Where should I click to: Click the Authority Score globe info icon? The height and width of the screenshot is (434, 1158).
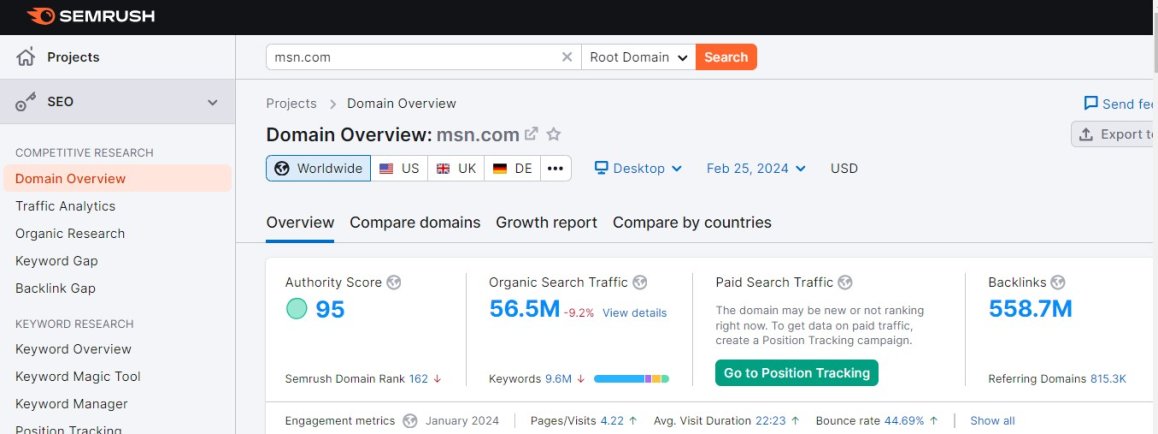394,282
